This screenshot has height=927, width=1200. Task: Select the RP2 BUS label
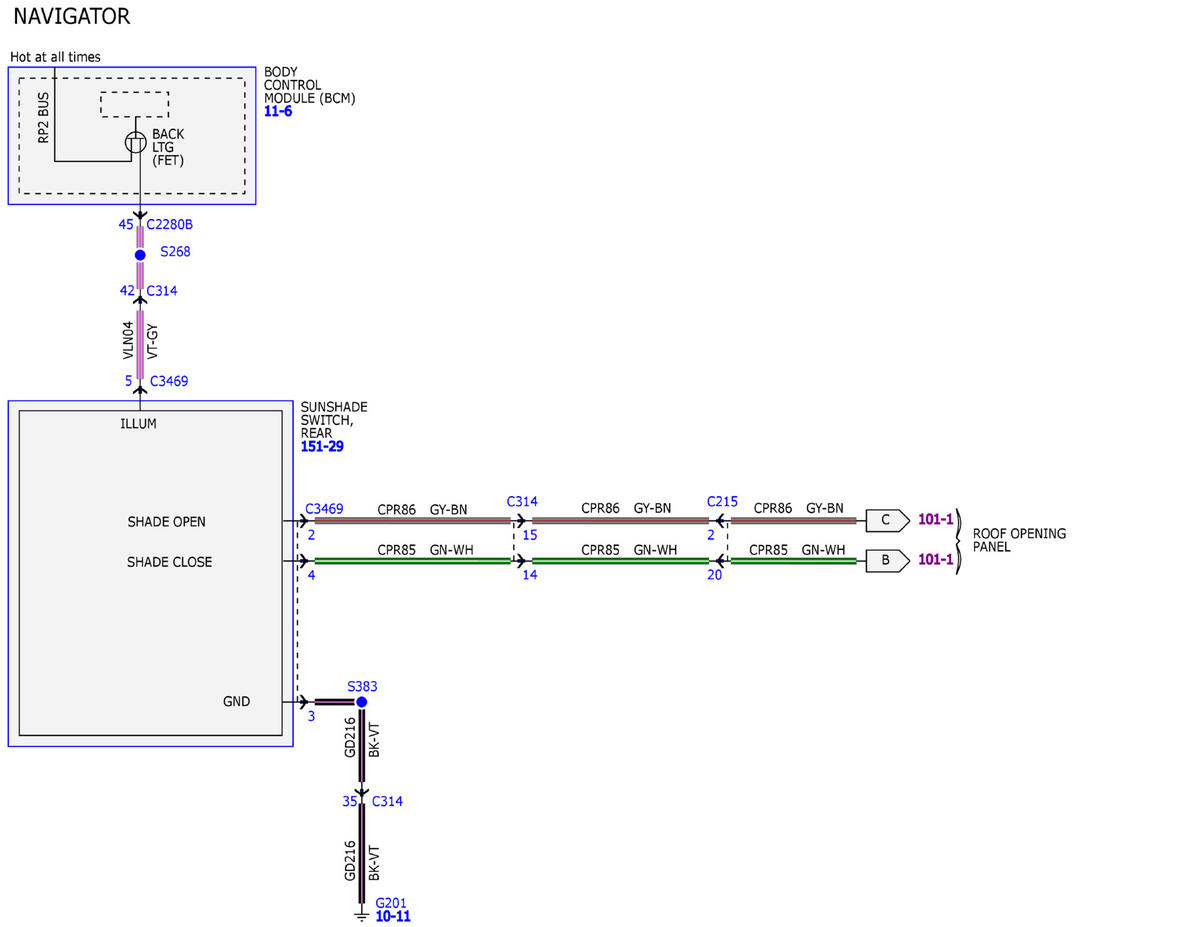43,120
